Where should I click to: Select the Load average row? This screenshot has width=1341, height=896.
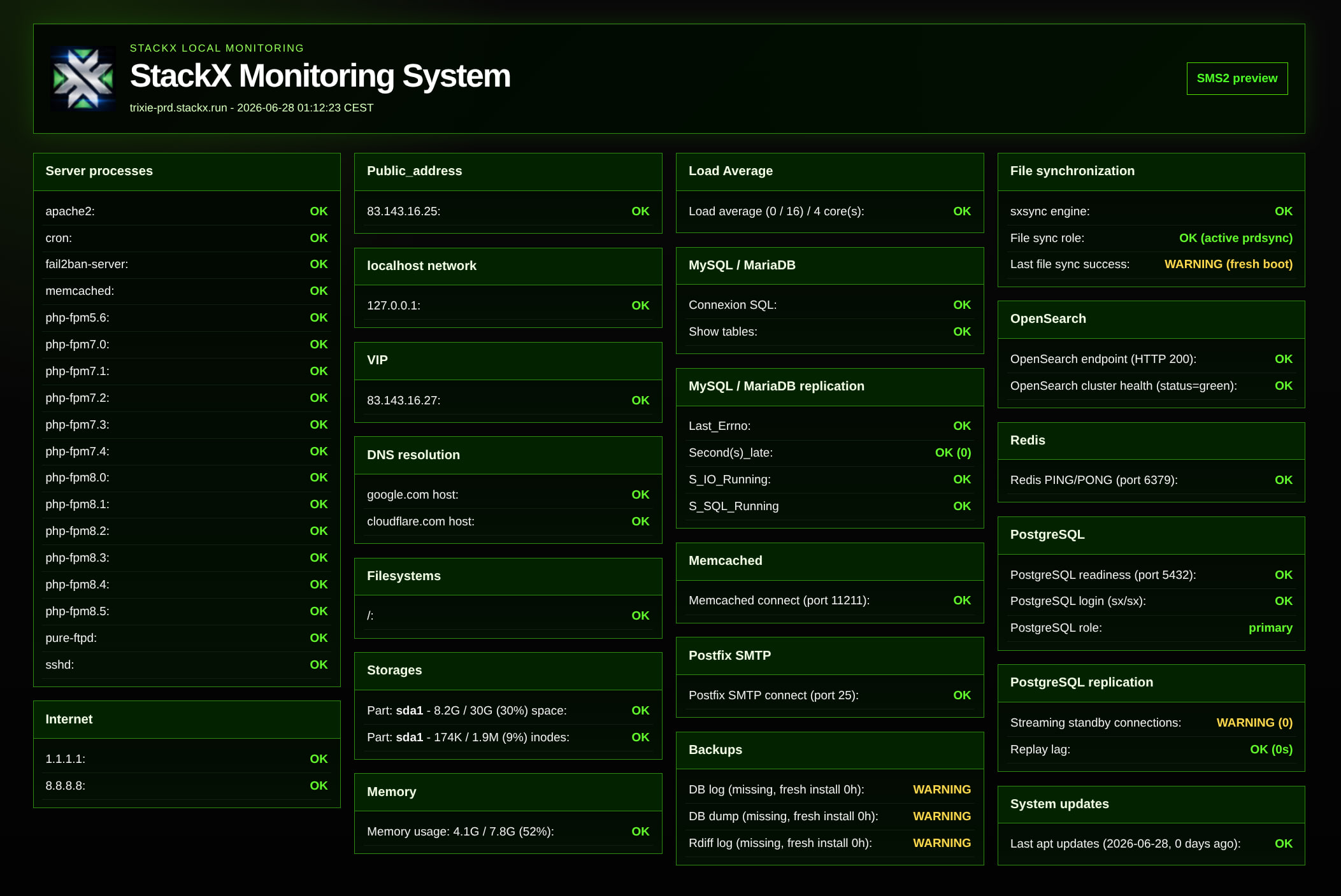(x=830, y=211)
